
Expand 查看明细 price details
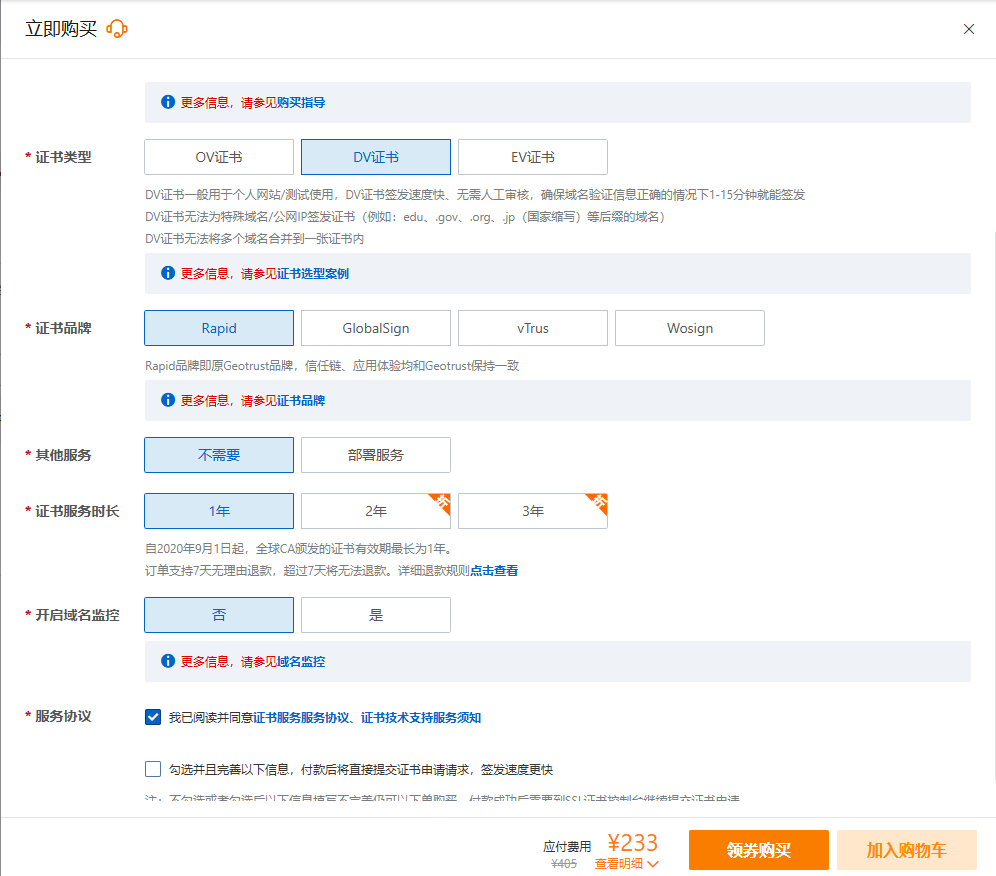click(627, 864)
